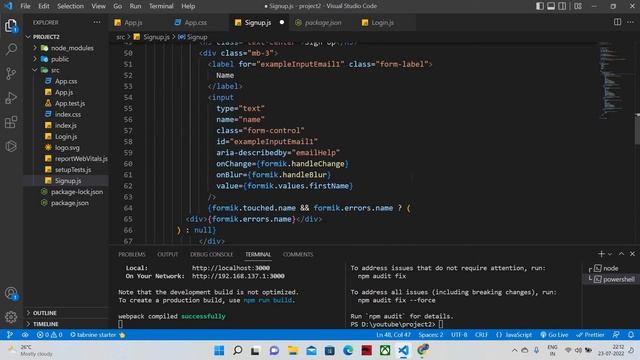The height and width of the screenshot is (360, 640).
Task: Click the errors and warnings status indicator
Action: pyautogui.click(x=49, y=335)
